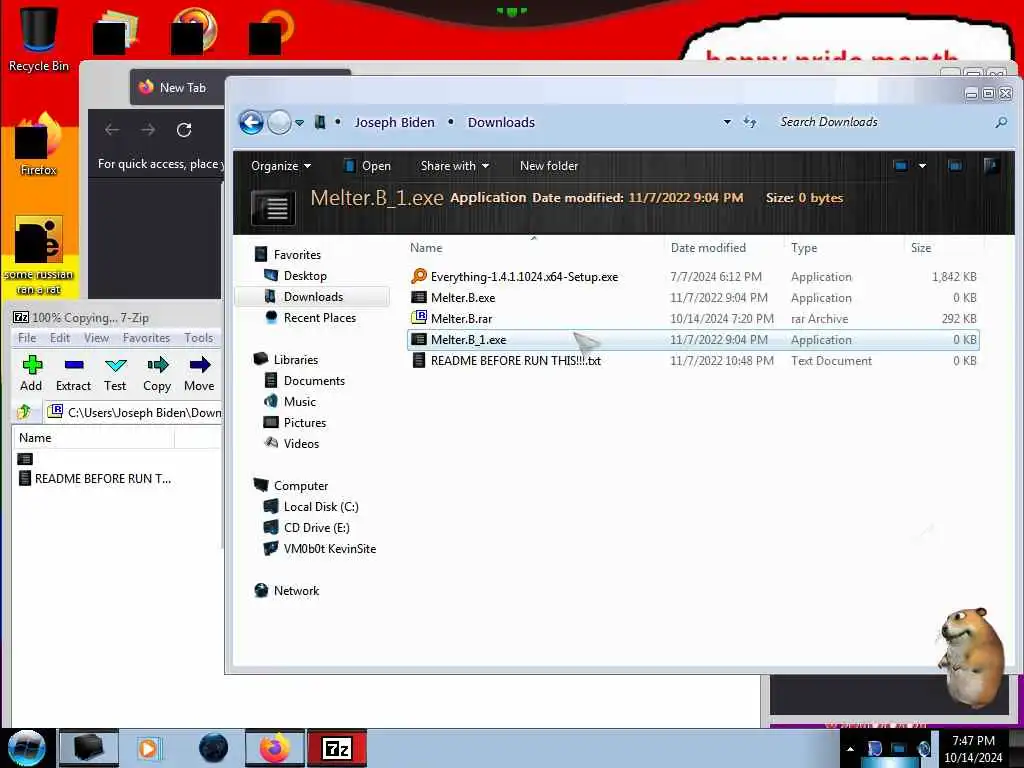Click Joseph Biden in address breadcrumb
Image resolution: width=1024 pixels, height=768 pixels.
[x=394, y=122]
